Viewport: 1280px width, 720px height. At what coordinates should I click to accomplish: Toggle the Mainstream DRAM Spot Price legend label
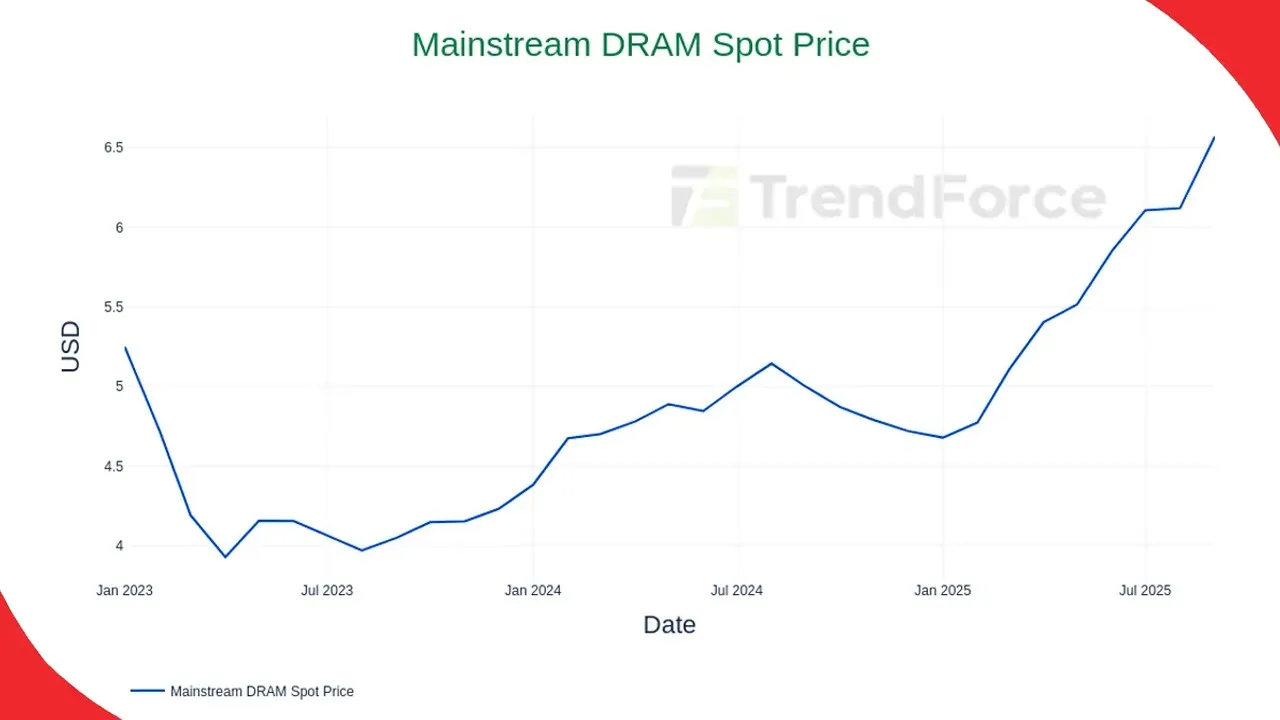262,691
